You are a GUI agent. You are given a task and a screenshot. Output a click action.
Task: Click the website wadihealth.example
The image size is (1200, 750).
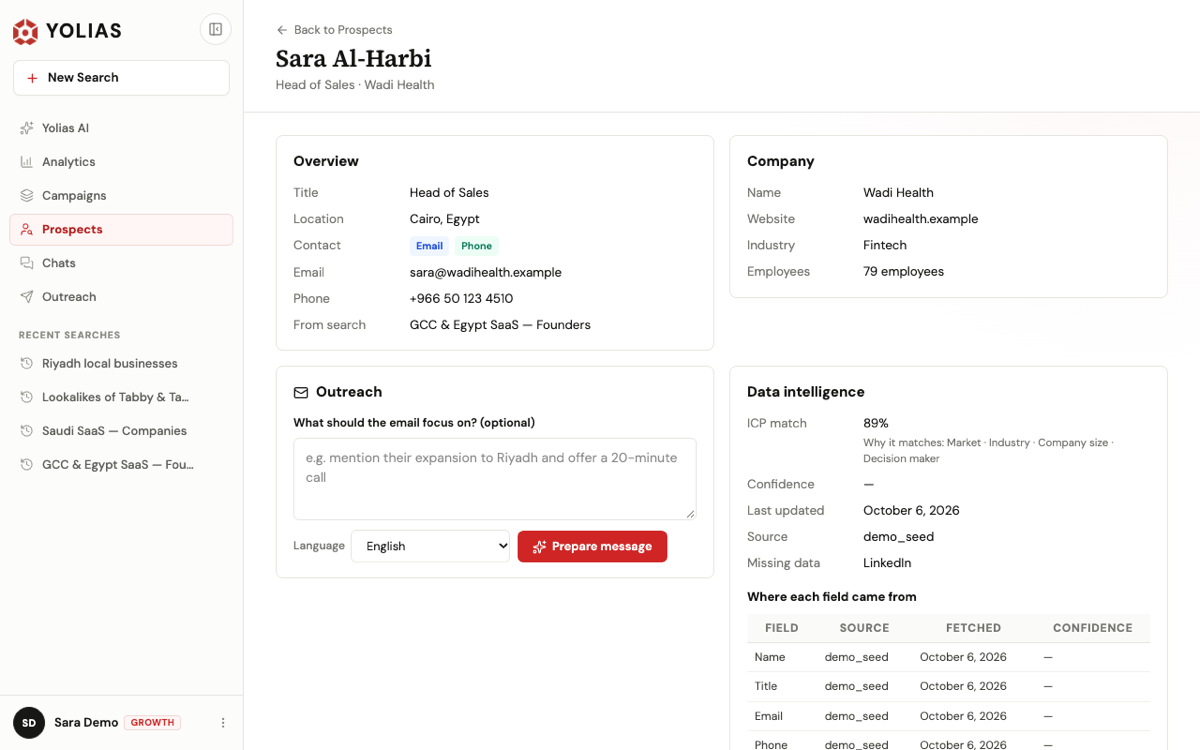coord(921,219)
